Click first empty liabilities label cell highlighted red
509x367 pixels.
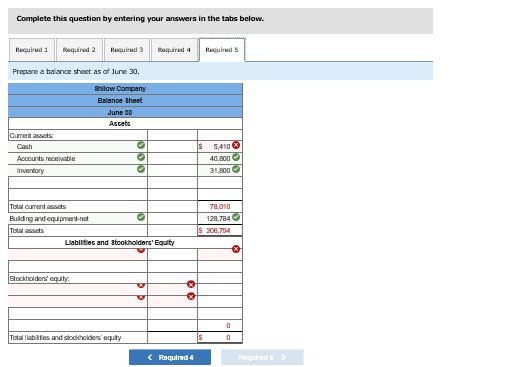(78, 255)
